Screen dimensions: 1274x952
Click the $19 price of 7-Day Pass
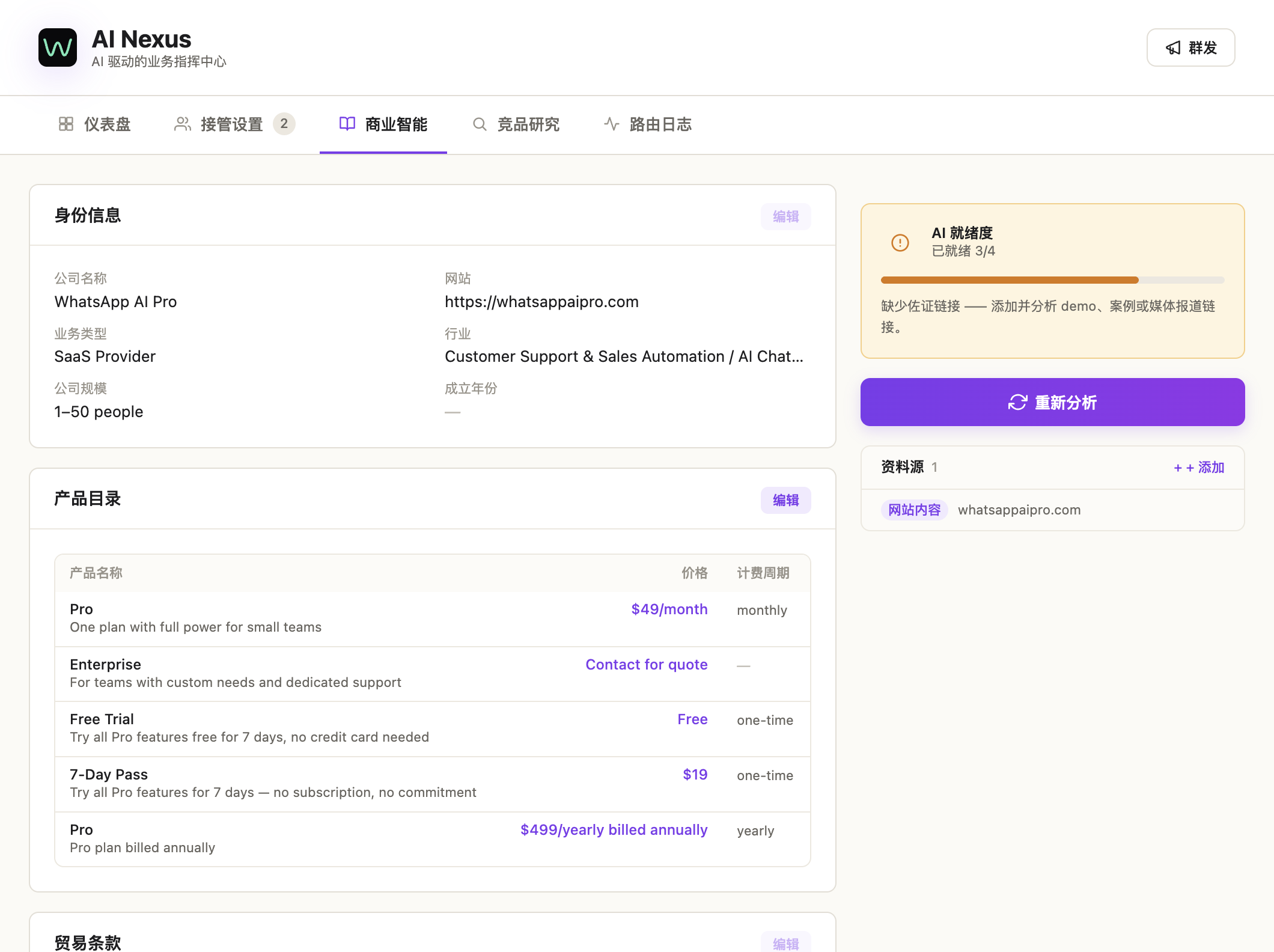click(695, 775)
